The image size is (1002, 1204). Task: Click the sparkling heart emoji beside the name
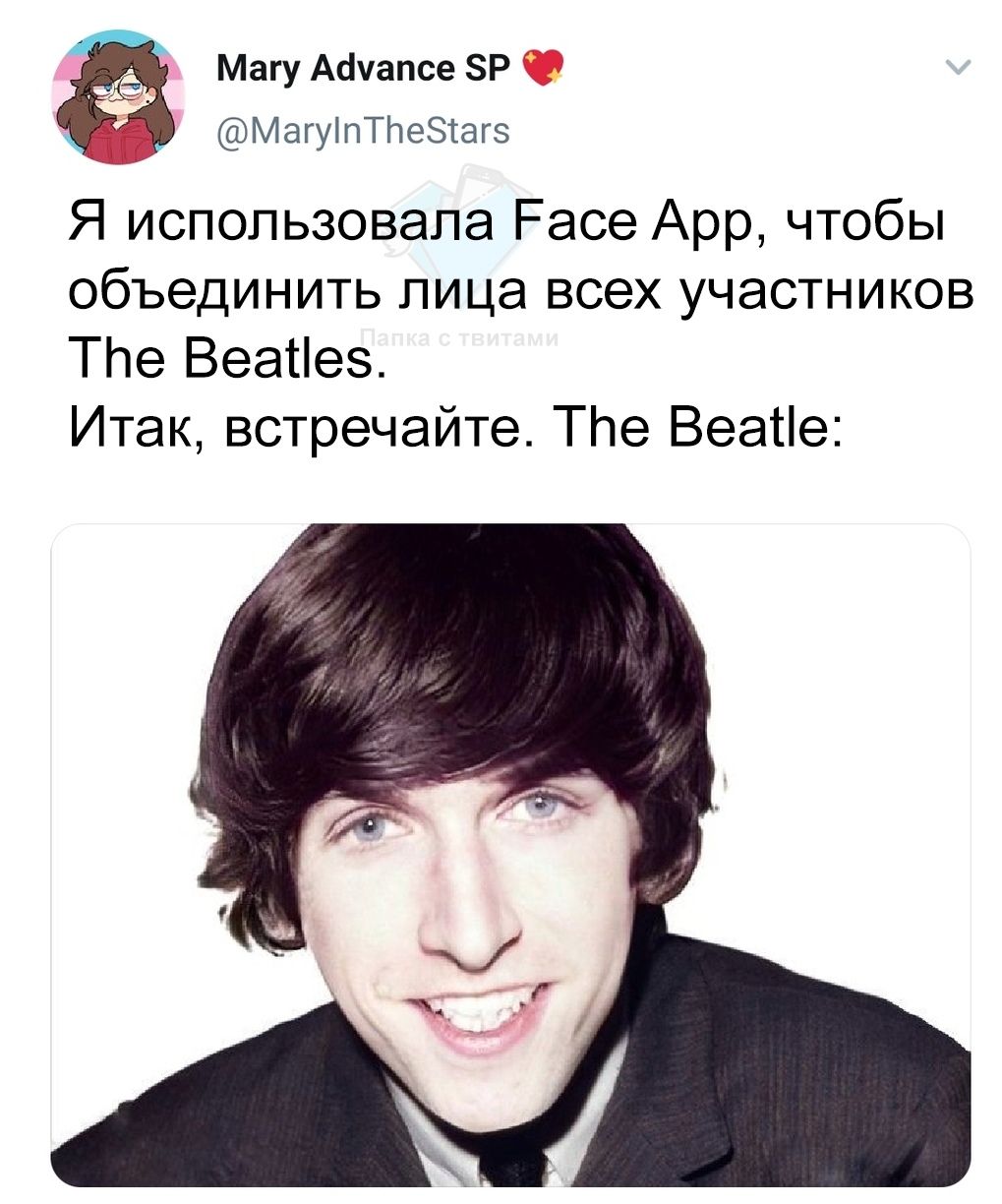(542, 70)
